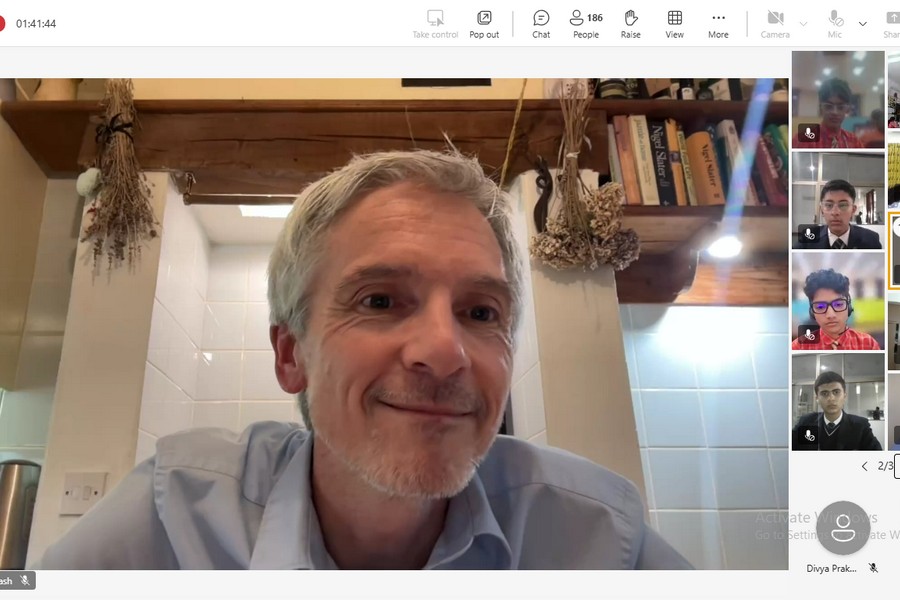Click the Take control icon
The image size is (900, 600).
click(x=435, y=23)
